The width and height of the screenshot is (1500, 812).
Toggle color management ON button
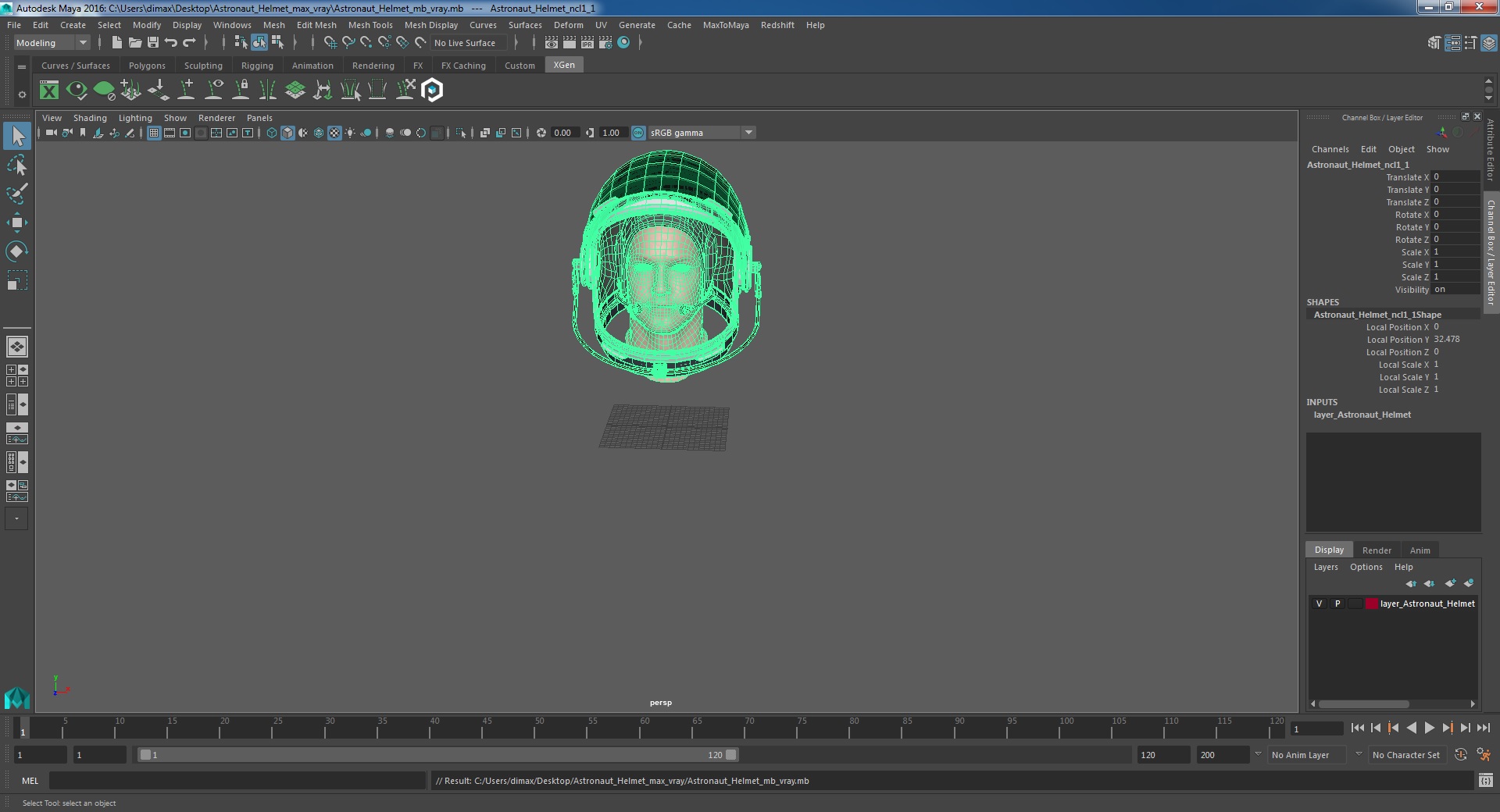(x=638, y=134)
